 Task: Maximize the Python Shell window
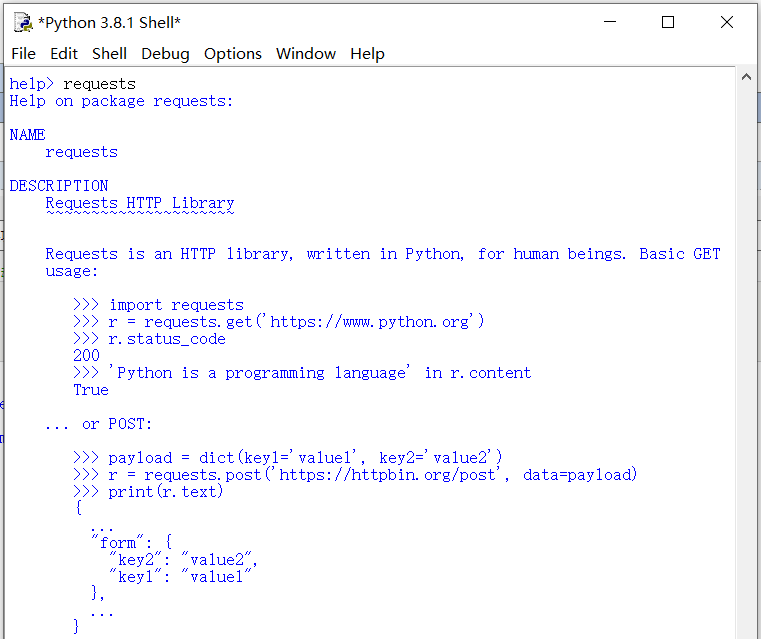click(668, 22)
